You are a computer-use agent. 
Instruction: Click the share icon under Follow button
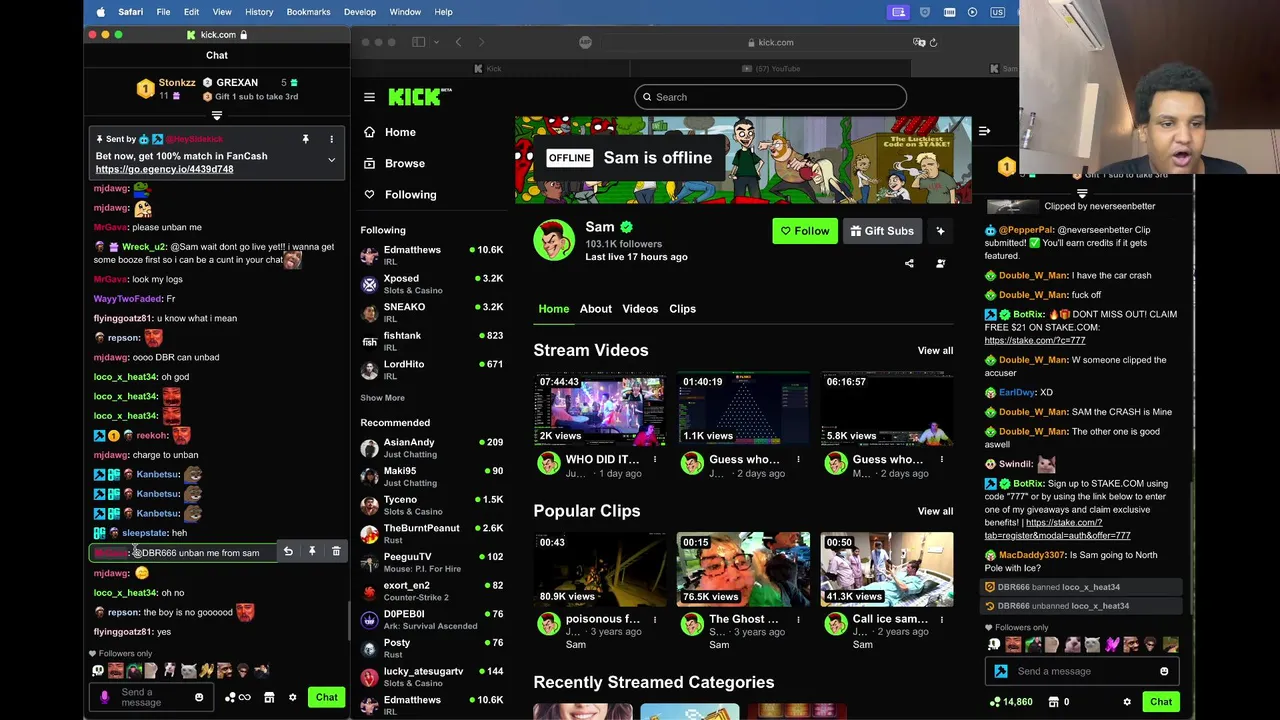pos(909,264)
